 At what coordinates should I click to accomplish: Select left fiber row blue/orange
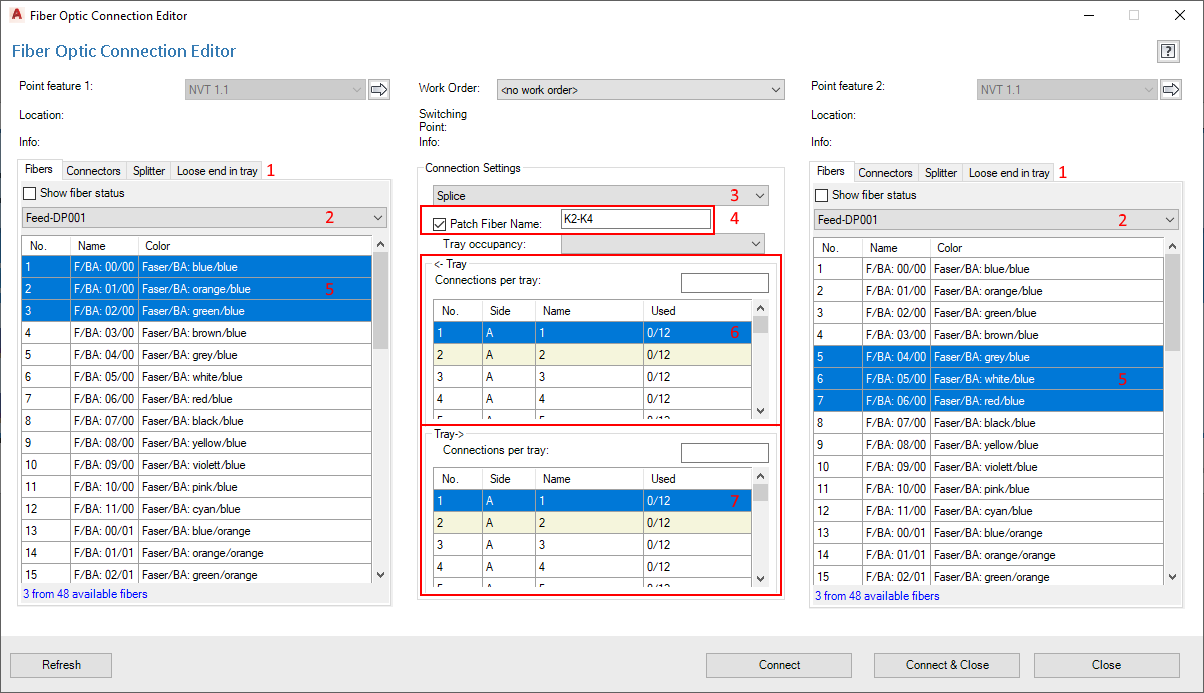point(197,531)
